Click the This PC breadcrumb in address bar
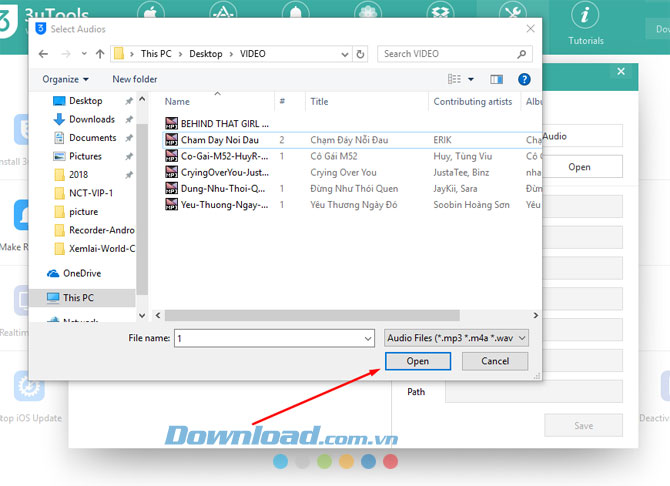 pyautogui.click(x=156, y=54)
